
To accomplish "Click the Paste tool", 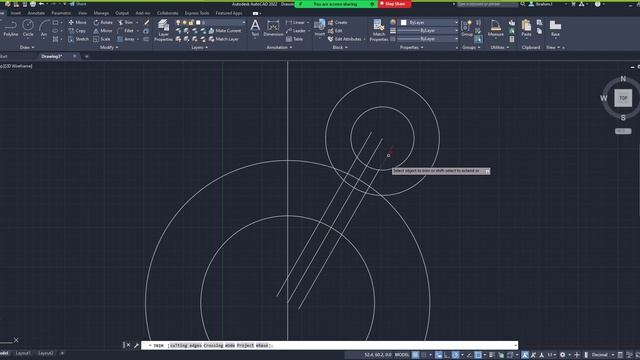I will point(526,28).
